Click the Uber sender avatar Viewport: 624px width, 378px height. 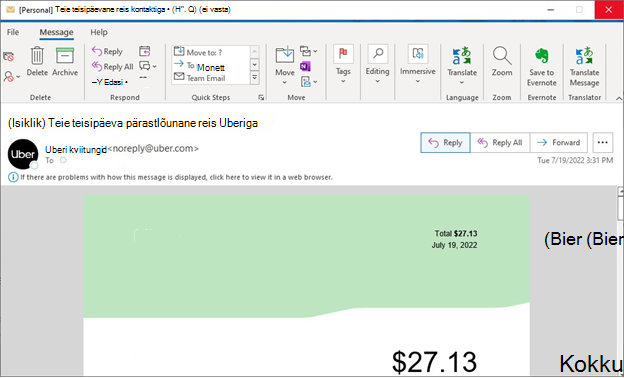coord(23,154)
